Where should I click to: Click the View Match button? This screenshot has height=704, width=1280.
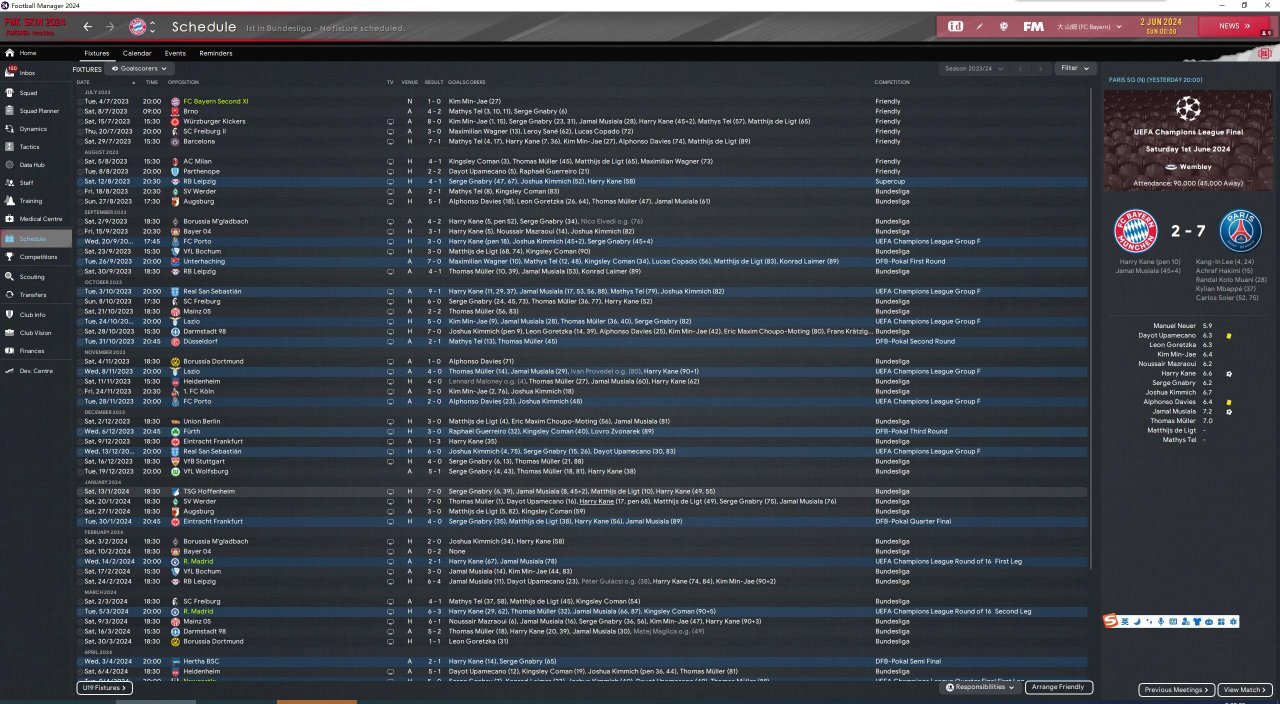[x=1245, y=690]
